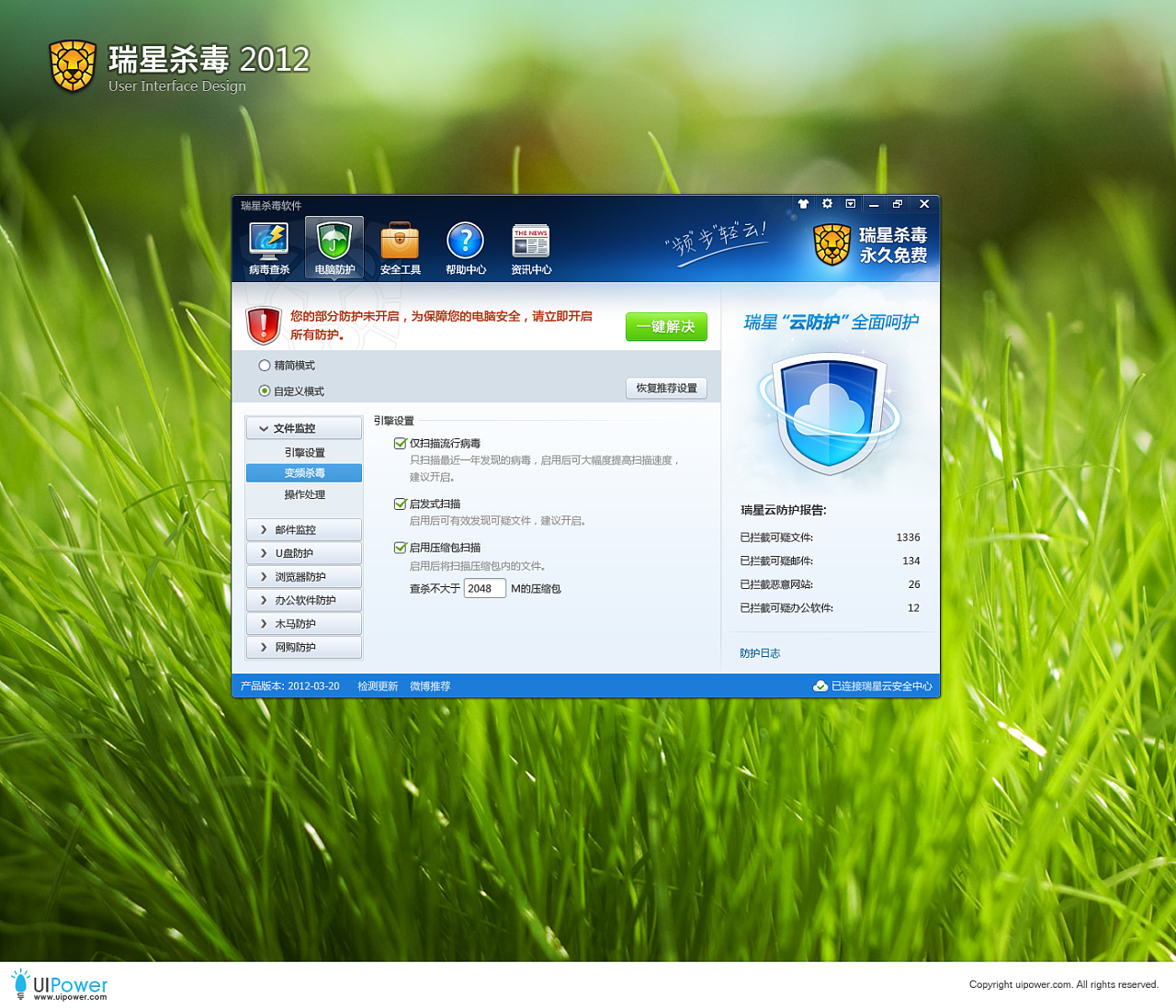Image resolution: width=1176 pixels, height=1008 pixels.
Task: Enable 仅扫描流行病毒 option
Action: point(401,443)
